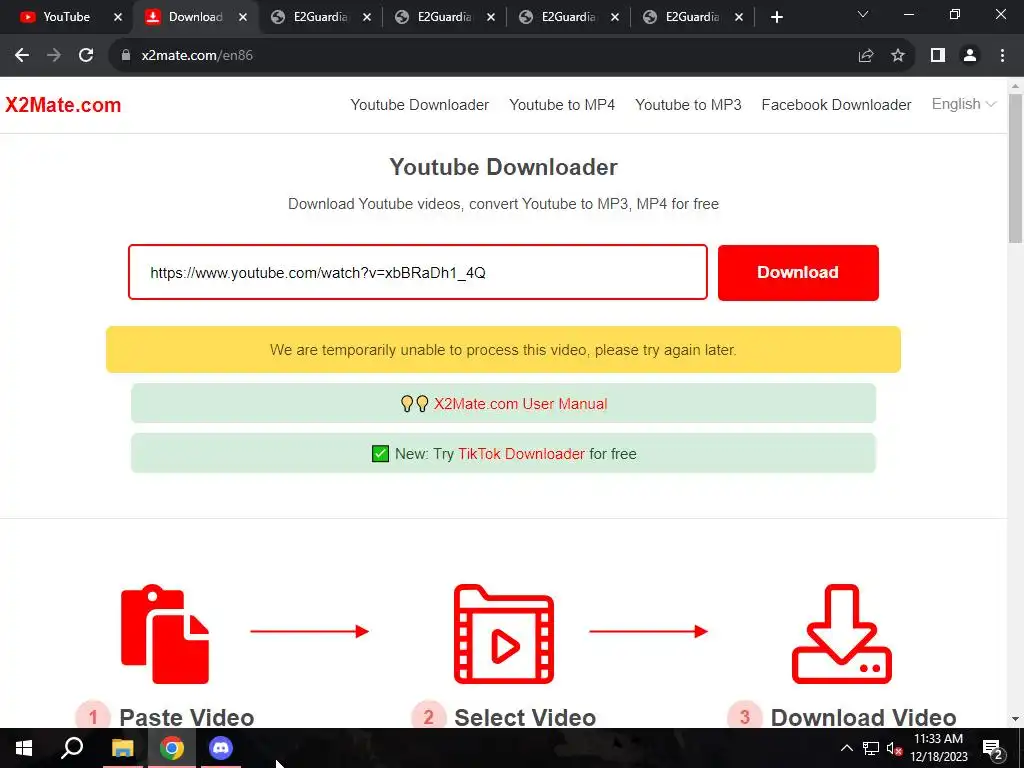This screenshot has width=1024, height=768.
Task: Switch to the YouTube tab
Action: click(66, 17)
